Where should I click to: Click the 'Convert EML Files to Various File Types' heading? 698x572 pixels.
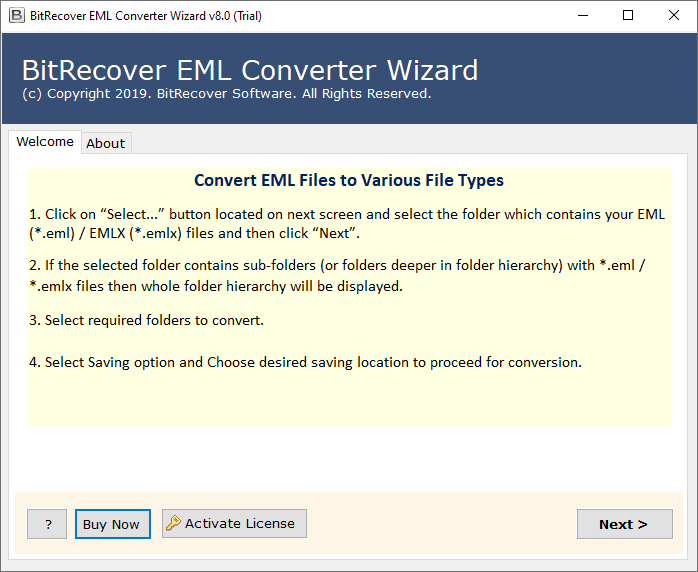(349, 181)
